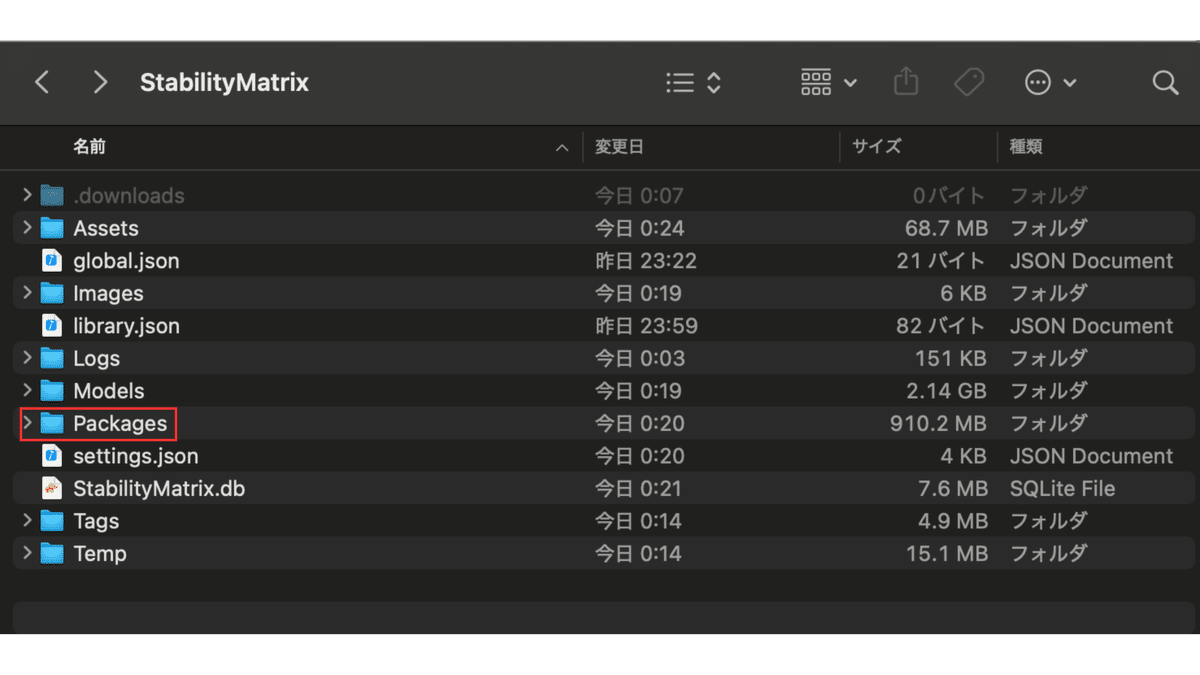Click the Assets folder name
Screen dimensions: 1200x675
[106, 228]
